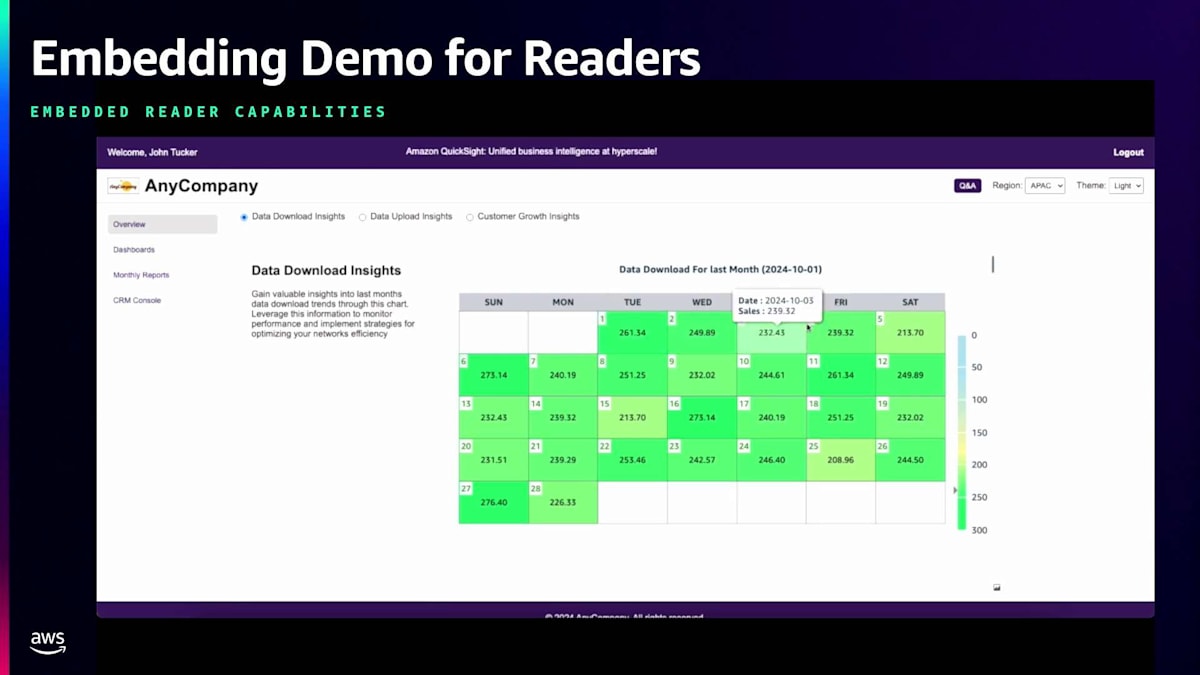
Task: Click the day 6 cell showing 273.14
Action: pyautogui.click(x=493, y=375)
